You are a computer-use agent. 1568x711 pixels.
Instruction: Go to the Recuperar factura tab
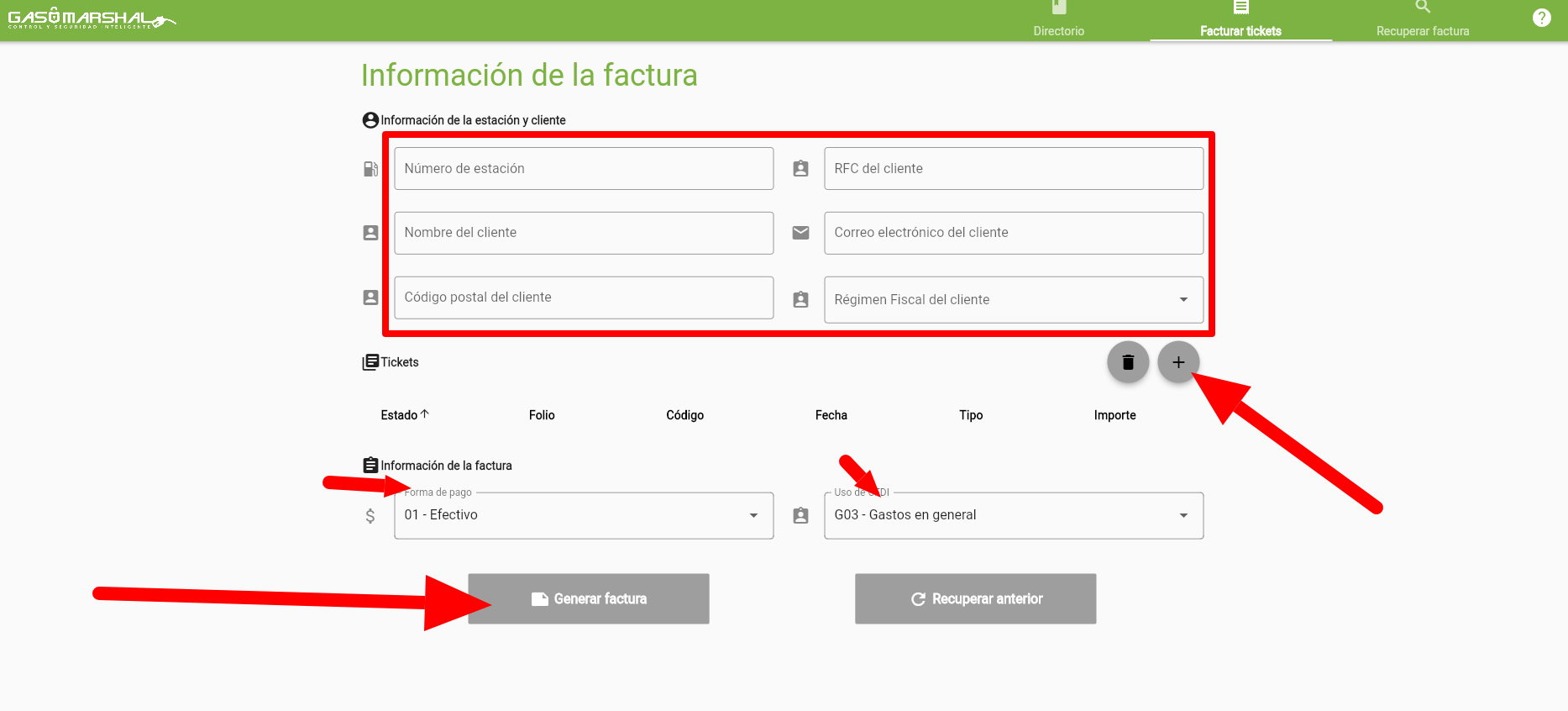pos(1423,20)
